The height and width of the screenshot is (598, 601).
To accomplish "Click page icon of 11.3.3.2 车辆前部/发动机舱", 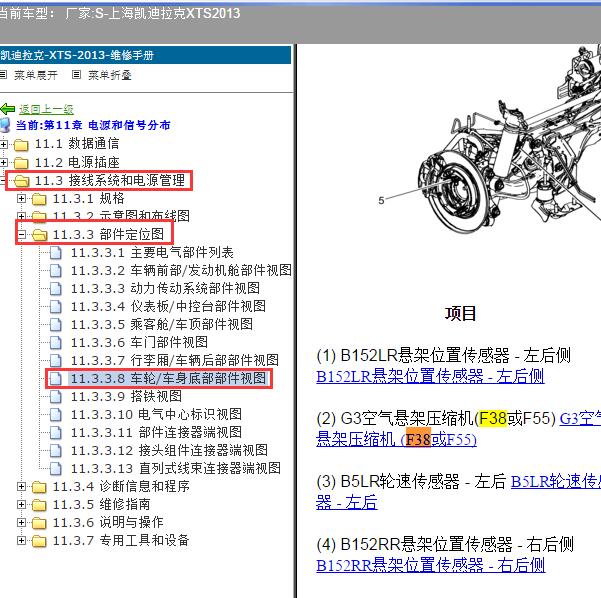I will coord(56,271).
